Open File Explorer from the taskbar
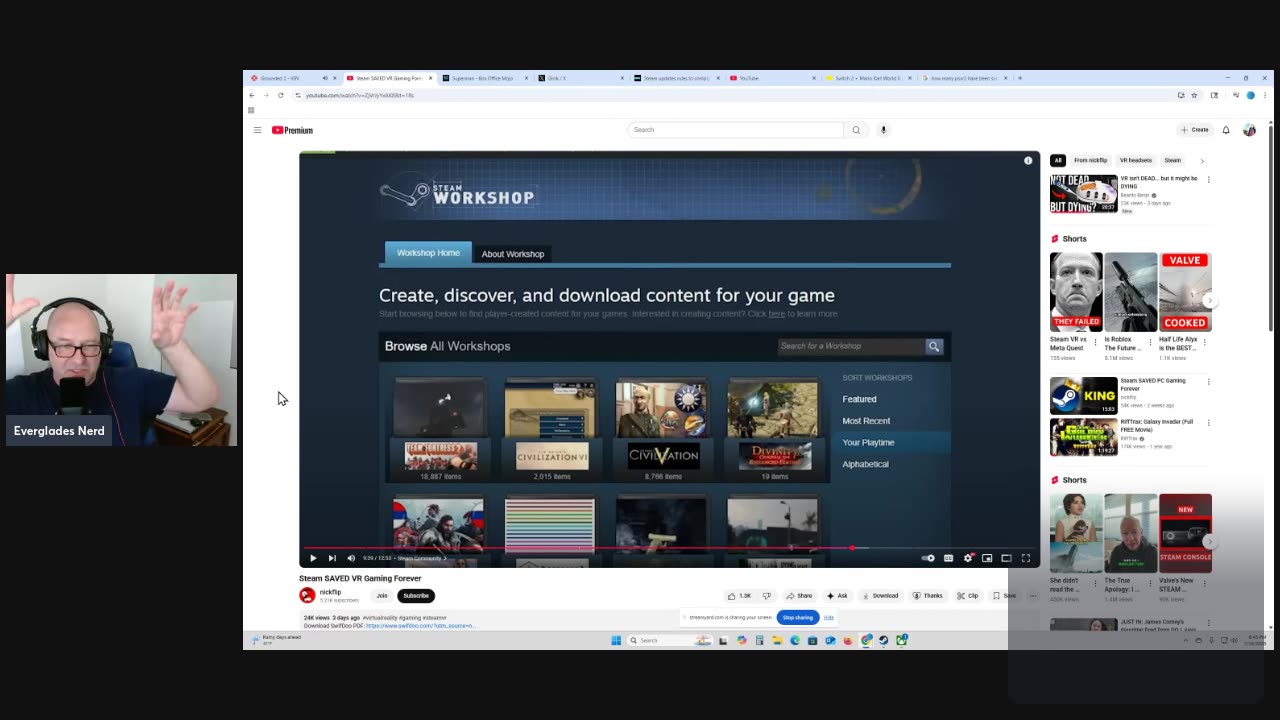 777,640
